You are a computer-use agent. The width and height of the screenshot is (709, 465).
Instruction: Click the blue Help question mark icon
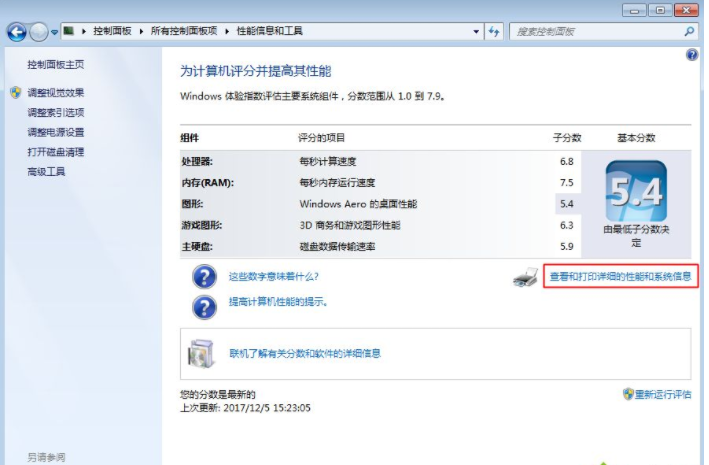(x=691, y=55)
